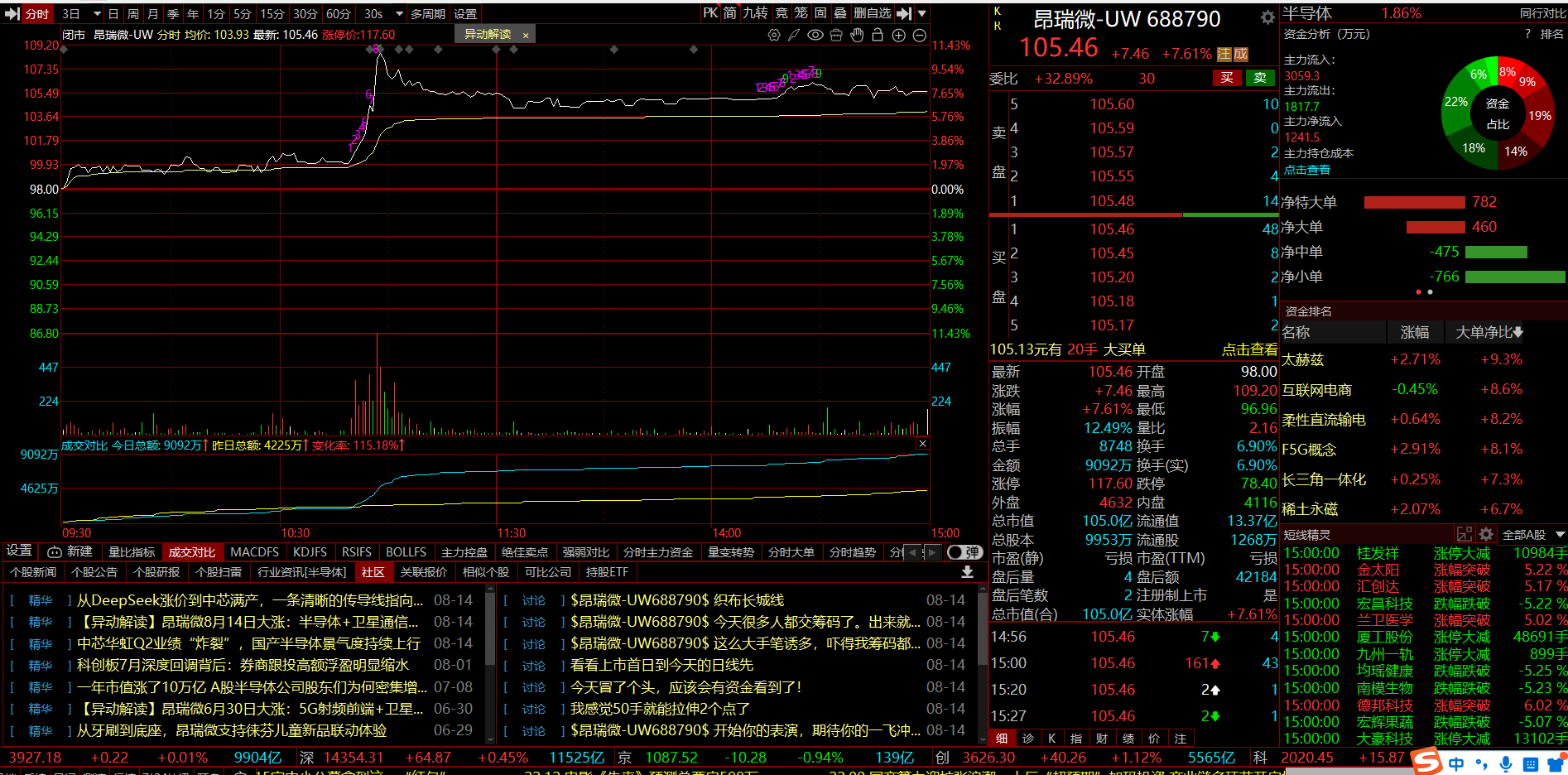Click 点击查看 for large buy order
1568x775 pixels.
click(1249, 349)
